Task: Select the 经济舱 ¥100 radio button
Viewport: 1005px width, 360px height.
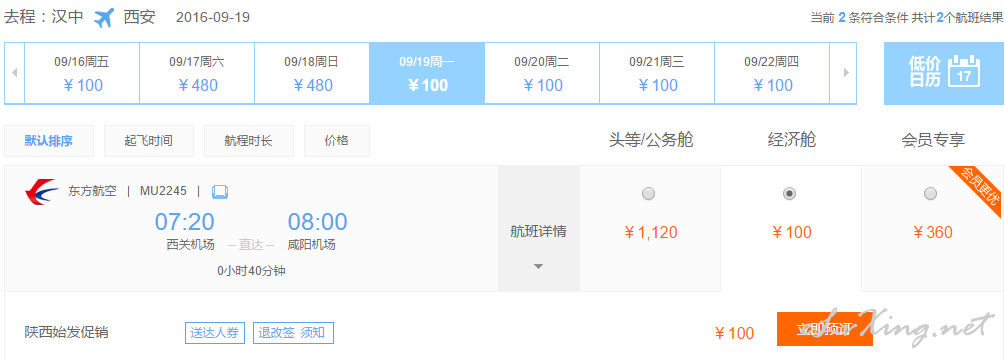Action: pyautogui.click(x=790, y=193)
